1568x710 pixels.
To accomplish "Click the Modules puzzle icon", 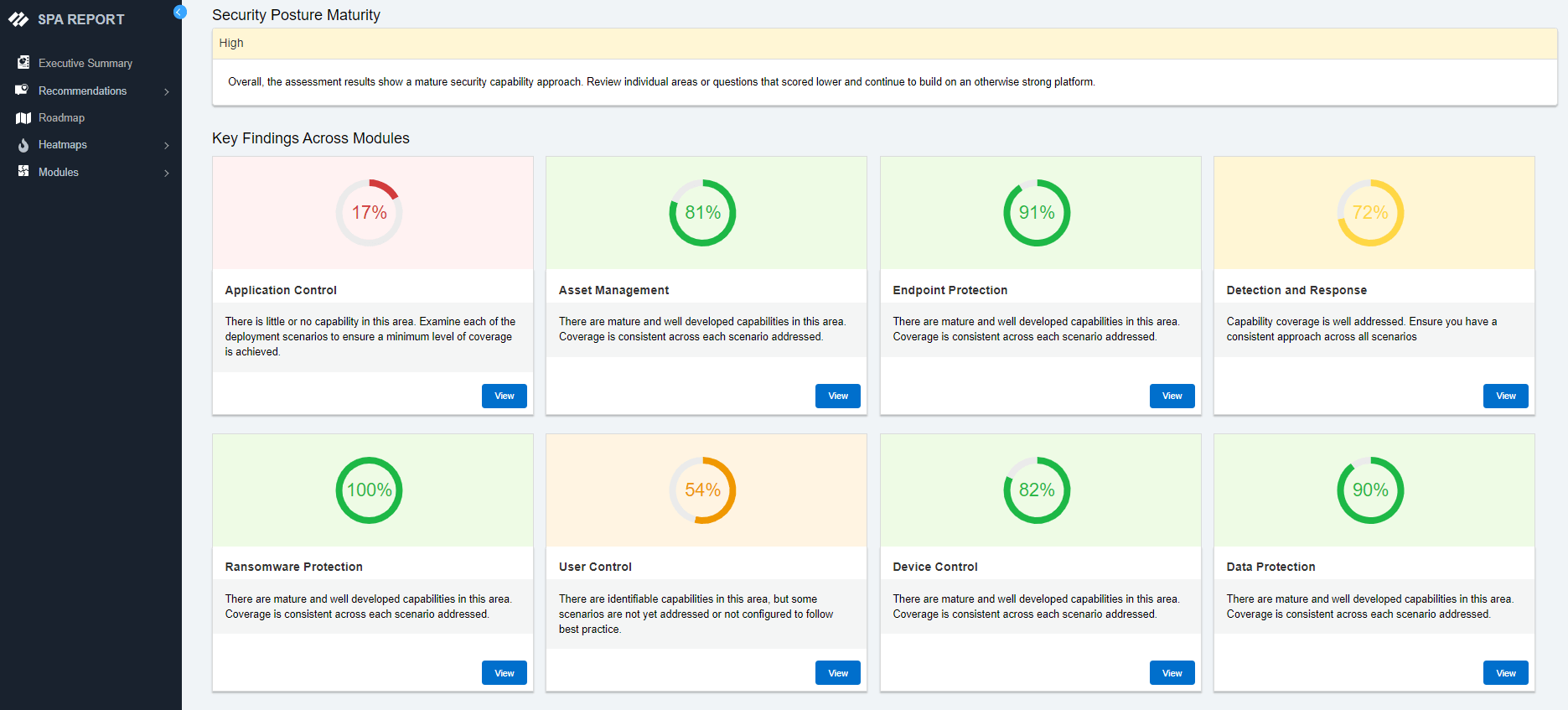I will 23,172.
